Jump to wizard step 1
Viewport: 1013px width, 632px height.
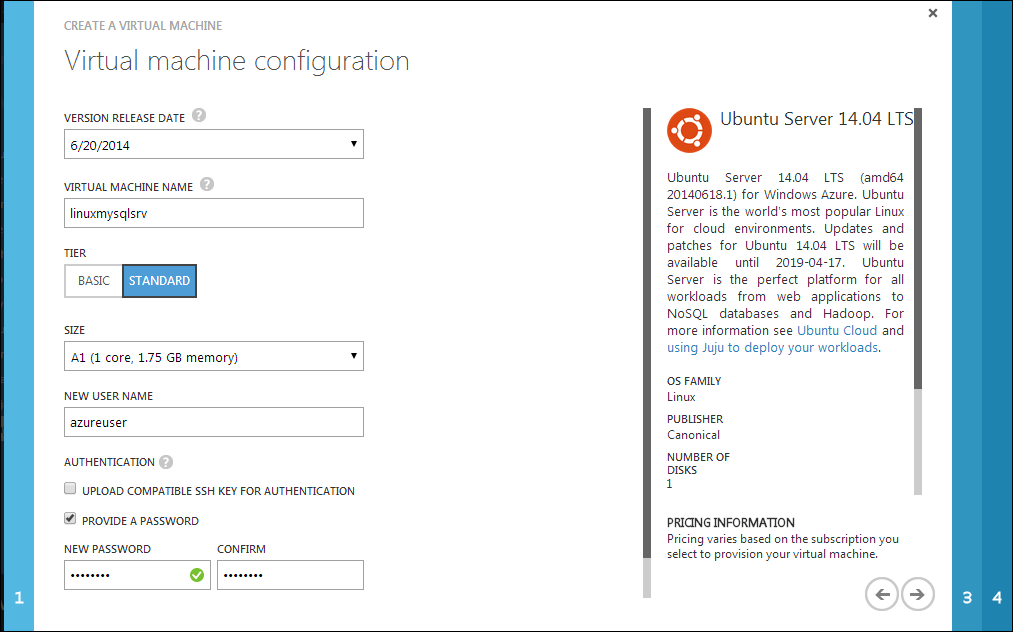pyautogui.click(x=19, y=598)
